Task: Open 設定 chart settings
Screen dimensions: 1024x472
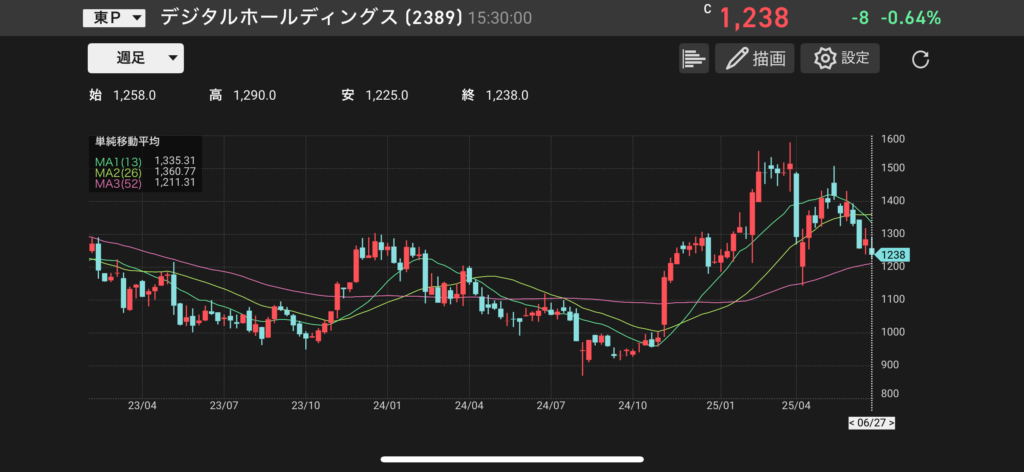Action: [x=840, y=59]
